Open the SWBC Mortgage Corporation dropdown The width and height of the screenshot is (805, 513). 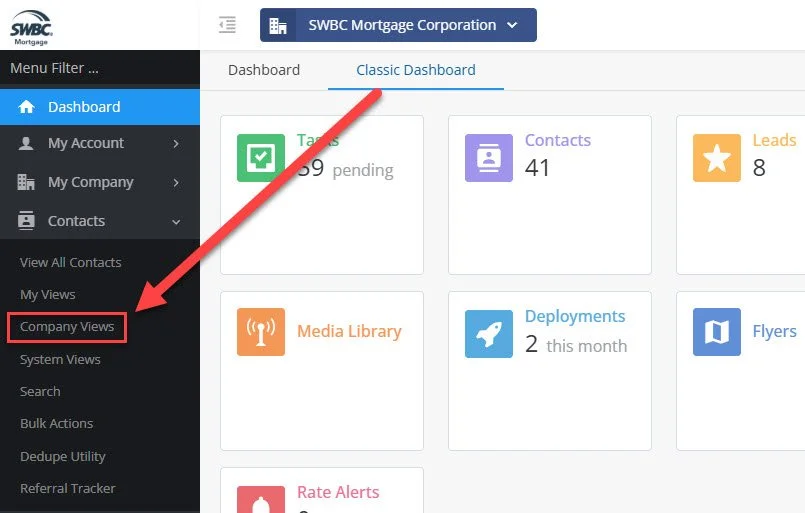tap(398, 25)
